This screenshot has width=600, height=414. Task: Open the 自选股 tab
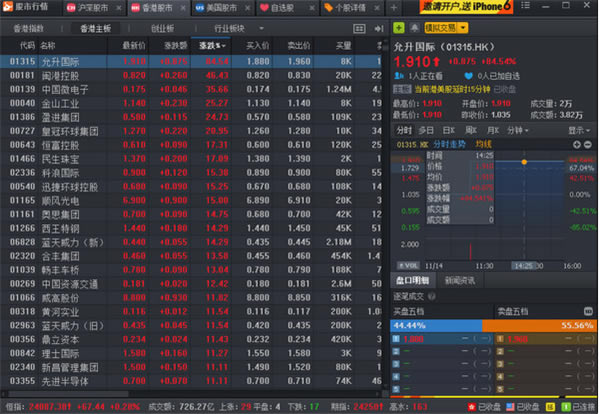pos(278,8)
